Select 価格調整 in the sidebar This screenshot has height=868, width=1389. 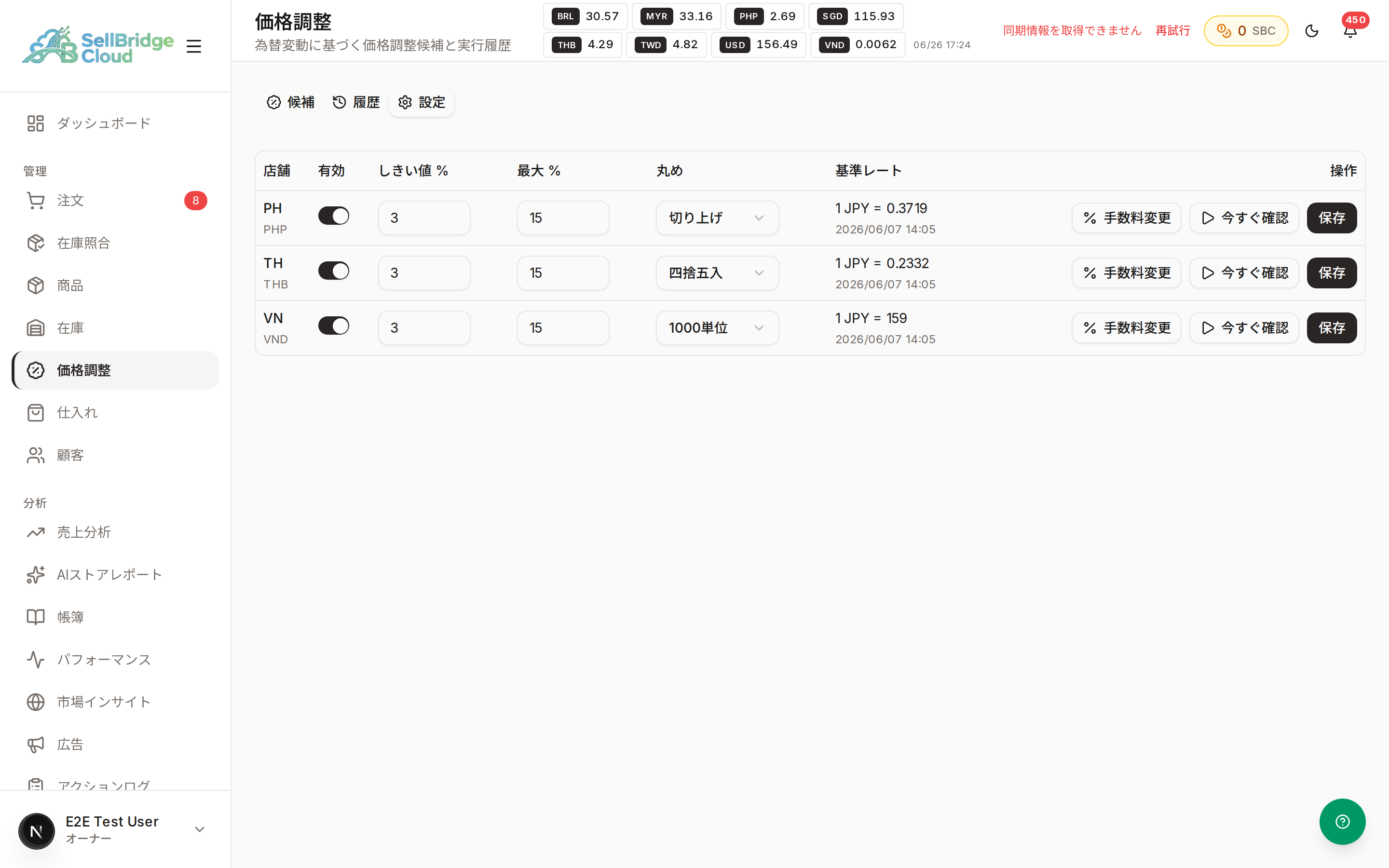click(115, 370)
